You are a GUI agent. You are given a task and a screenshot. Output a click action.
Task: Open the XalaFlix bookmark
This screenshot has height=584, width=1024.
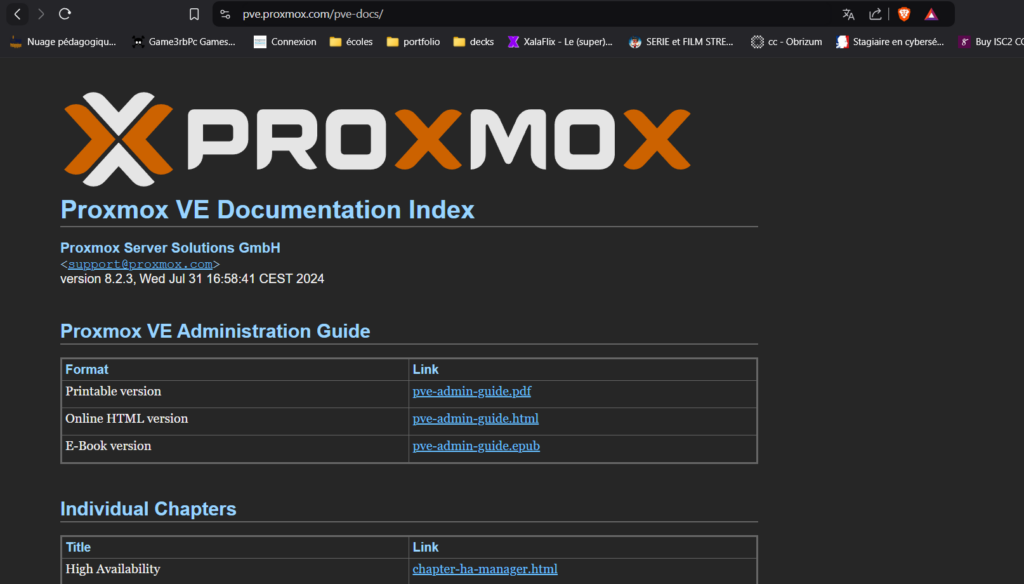(x=560, y=42)
